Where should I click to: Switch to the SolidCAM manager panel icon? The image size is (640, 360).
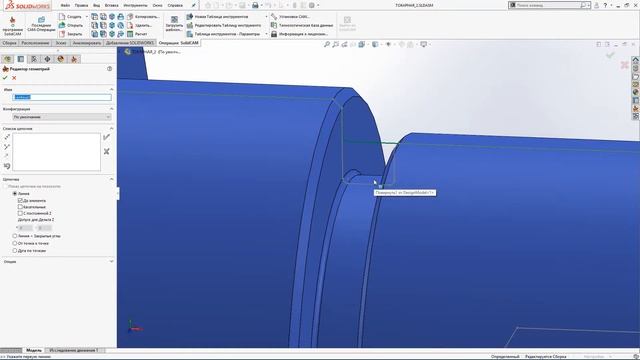pyautogui.click(x=74, y=59)
